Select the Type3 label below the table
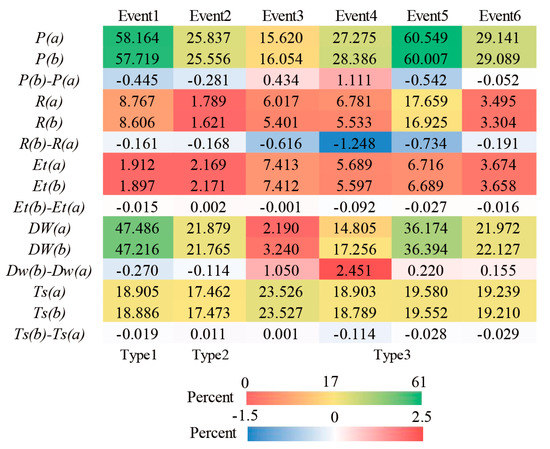 (392, 355)
